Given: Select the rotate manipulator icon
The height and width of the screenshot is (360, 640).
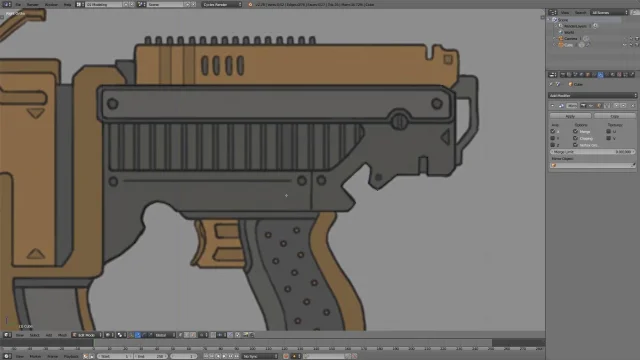Looking at the screenshot, I should (144, 335).
